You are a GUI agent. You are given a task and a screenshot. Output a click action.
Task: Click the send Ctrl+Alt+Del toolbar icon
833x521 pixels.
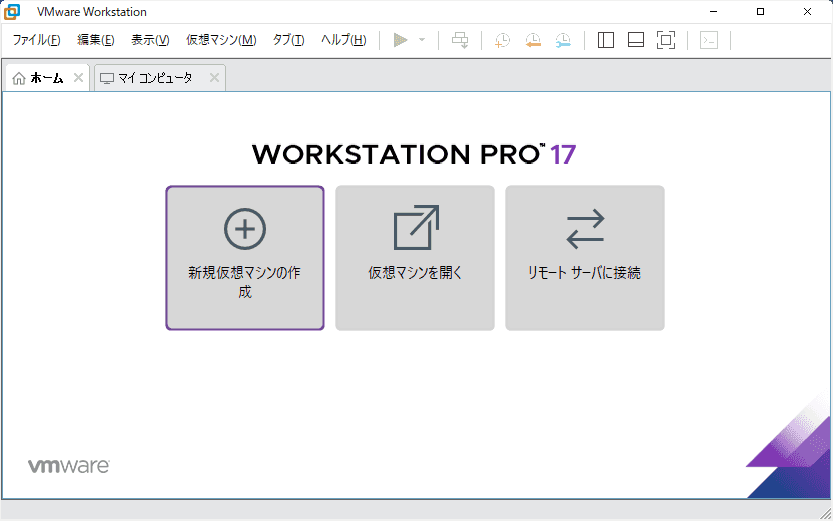tap(460, 40)
